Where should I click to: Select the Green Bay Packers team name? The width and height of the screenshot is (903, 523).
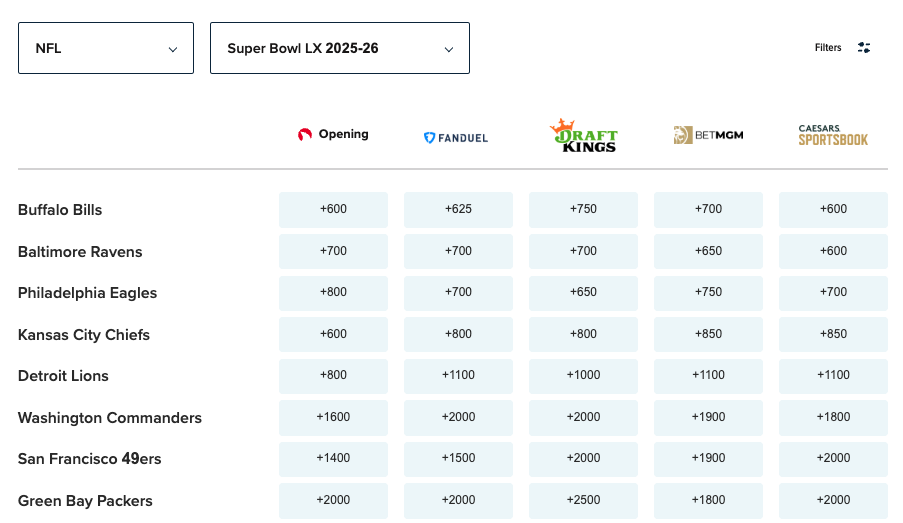[85, 501]
